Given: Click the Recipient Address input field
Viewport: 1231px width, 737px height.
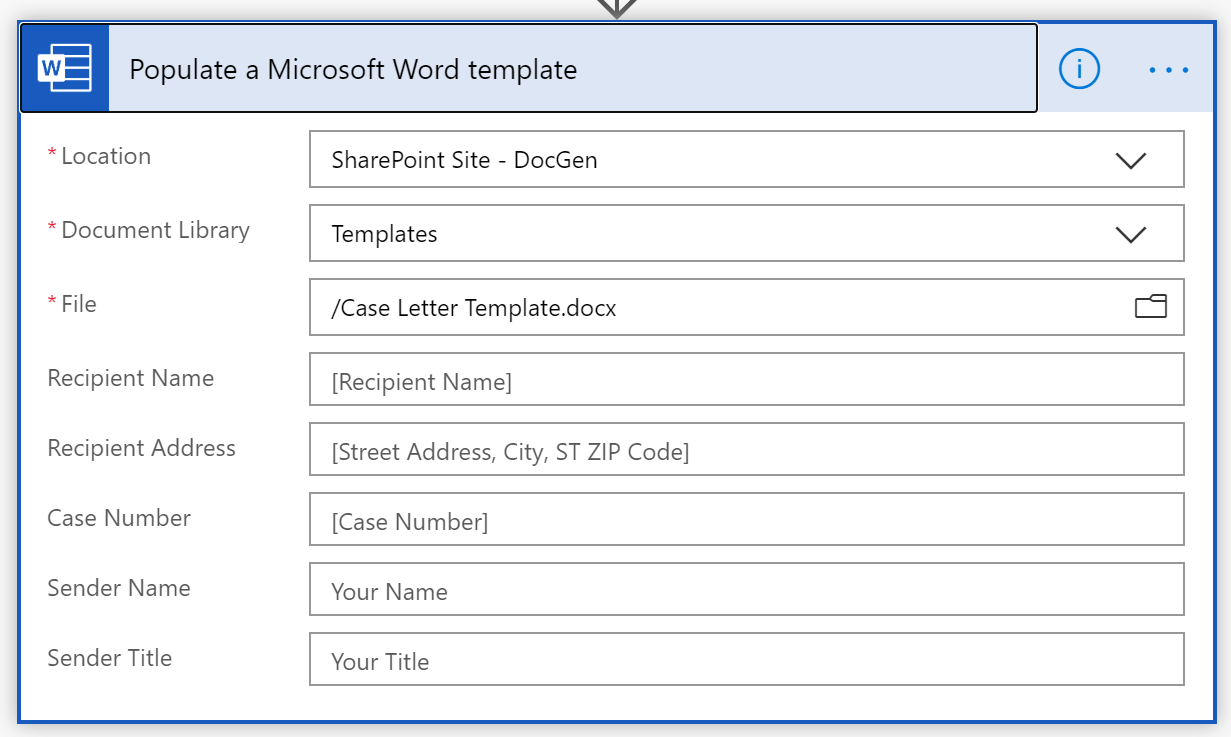Looking at the screenshot, I should [x=746, y=449].
